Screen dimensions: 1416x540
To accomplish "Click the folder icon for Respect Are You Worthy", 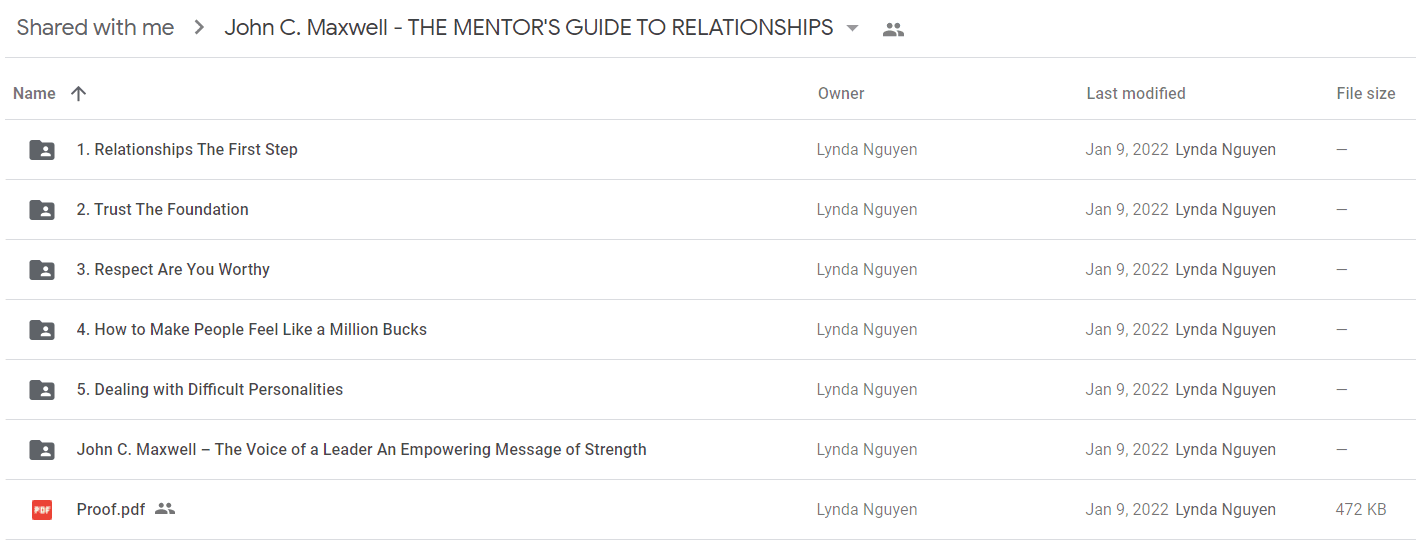I will 42,270.
